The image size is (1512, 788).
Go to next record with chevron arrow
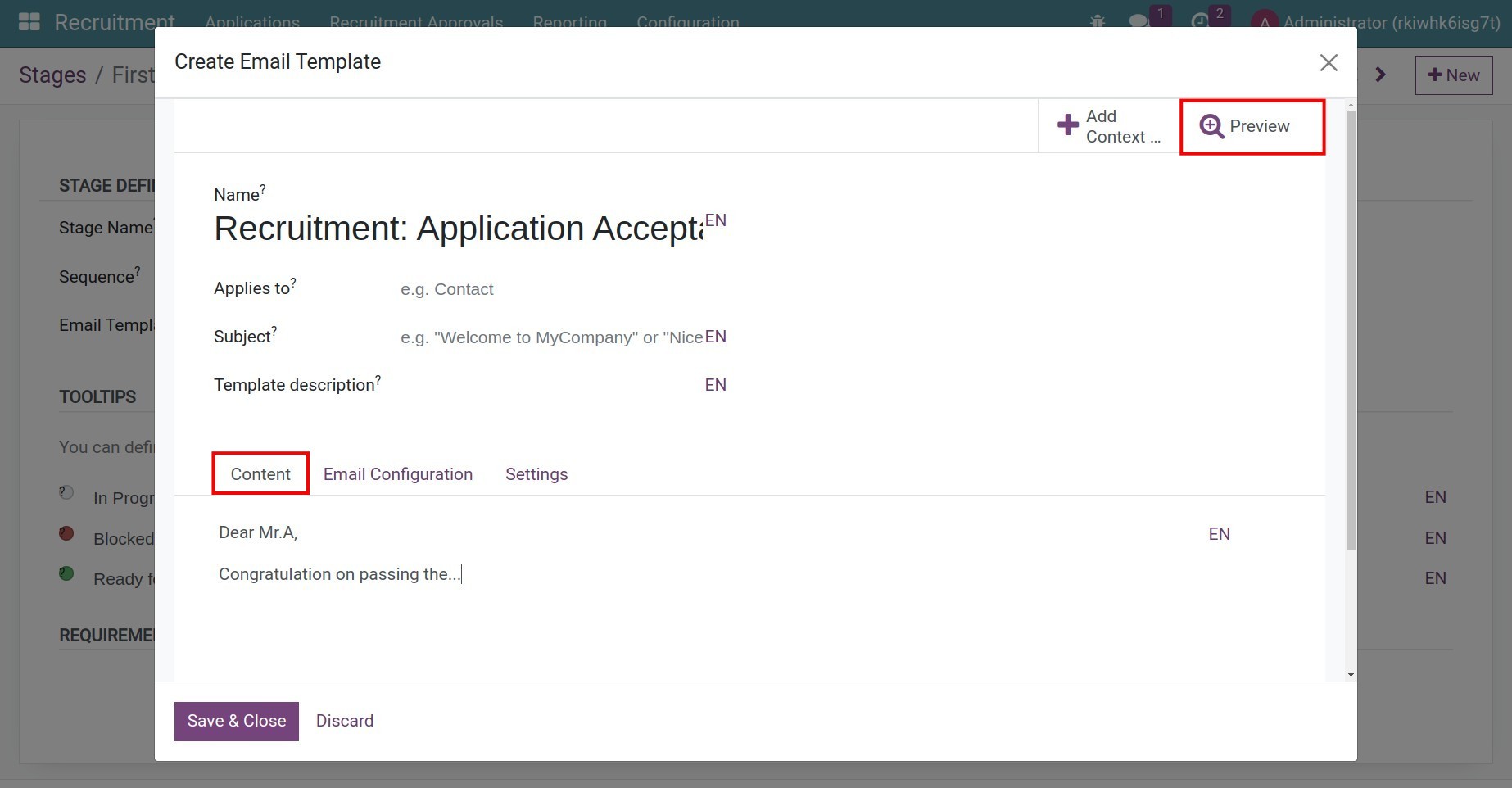tap(1380, 75)
